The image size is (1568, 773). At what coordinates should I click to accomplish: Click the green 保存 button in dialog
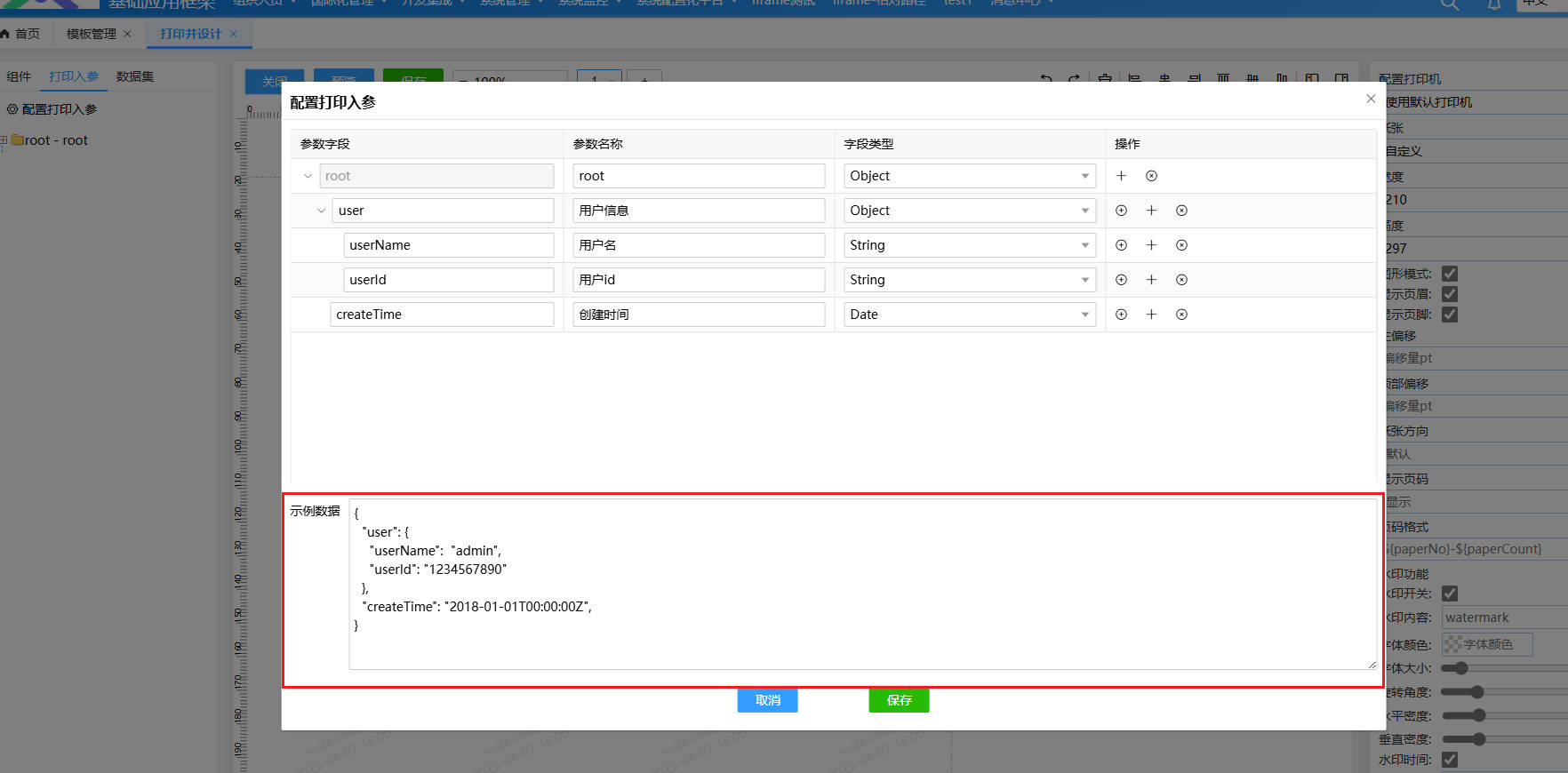pyautogui.click(x=899, y=700)
